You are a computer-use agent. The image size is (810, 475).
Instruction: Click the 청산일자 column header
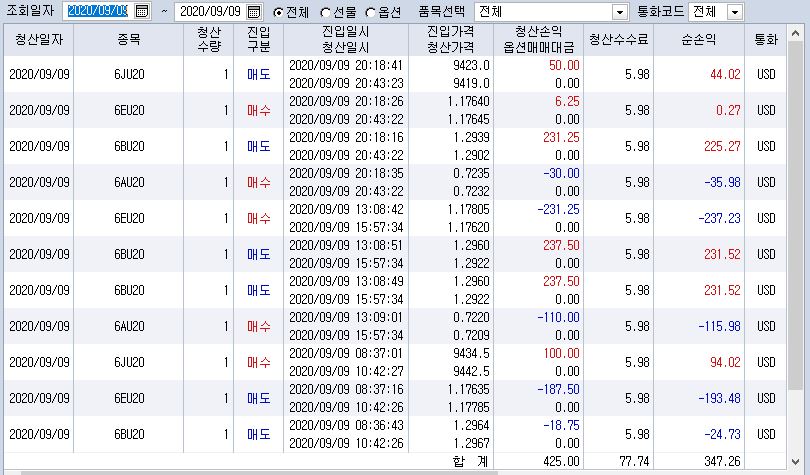tap(39, 40)
